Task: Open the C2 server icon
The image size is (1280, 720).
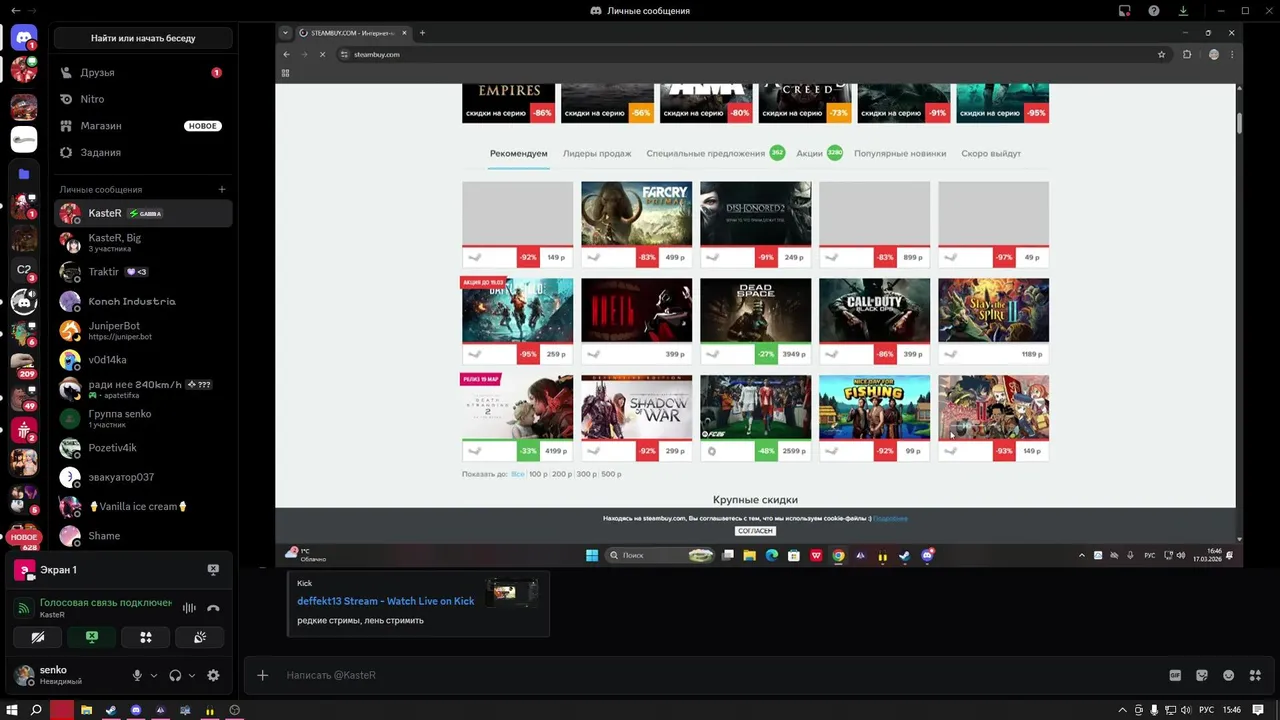Action: tap(24, 269)
